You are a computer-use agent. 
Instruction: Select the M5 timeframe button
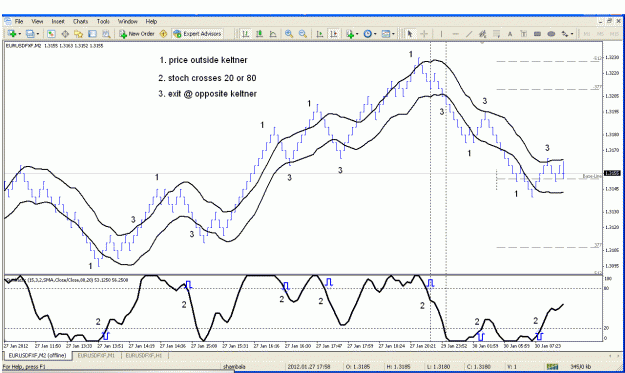click(600, 34)
